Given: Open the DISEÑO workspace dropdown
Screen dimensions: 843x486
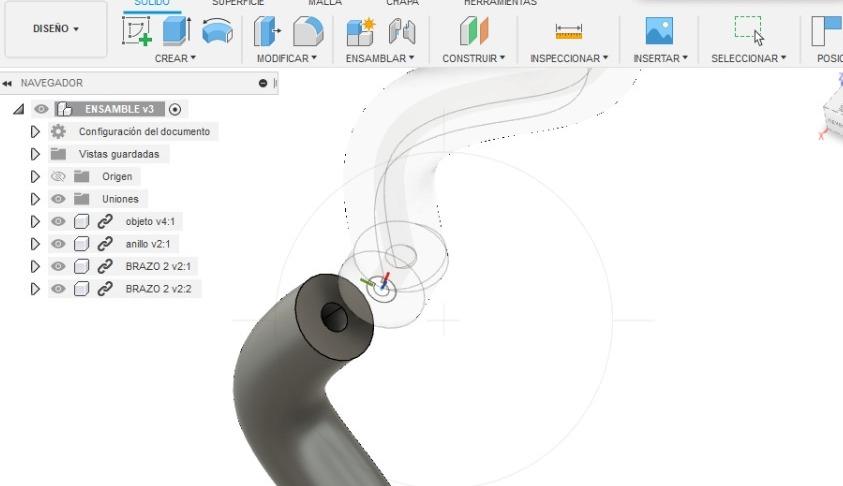Looking at the screenshot, I should point(56,28).
